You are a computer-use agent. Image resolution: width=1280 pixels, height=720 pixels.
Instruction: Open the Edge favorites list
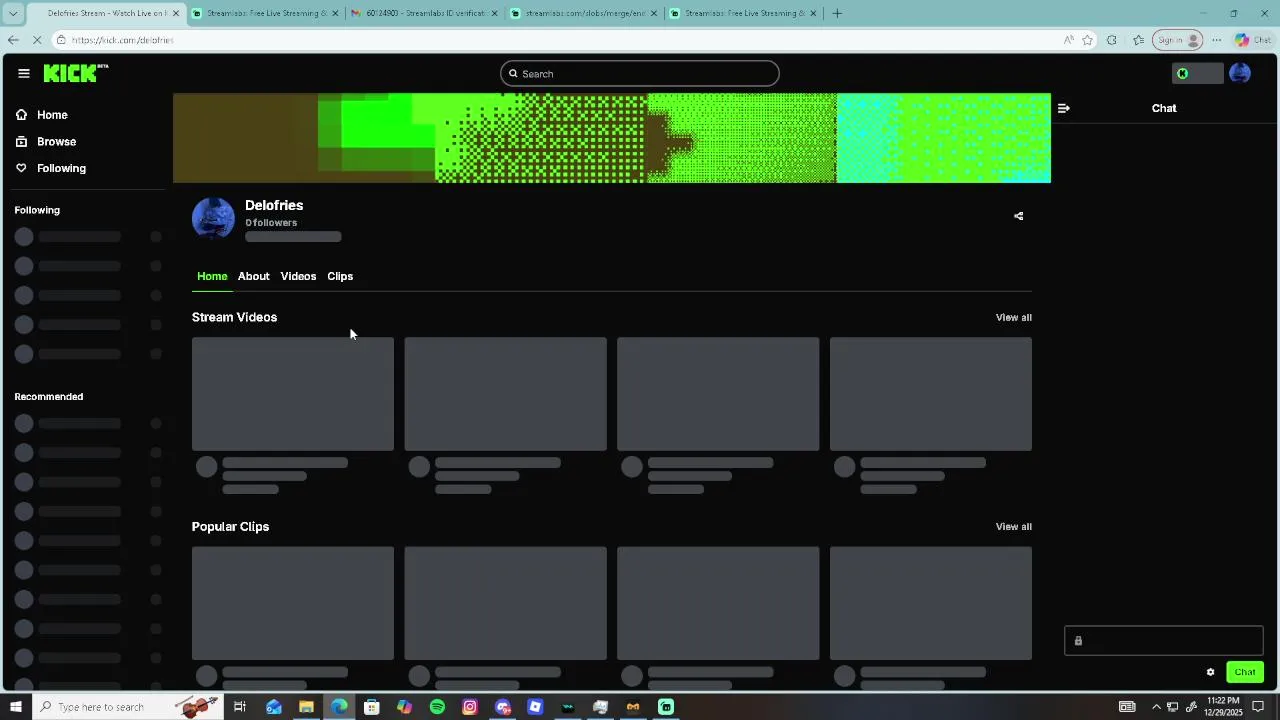pyautogui.click(x=1138, y=40)
